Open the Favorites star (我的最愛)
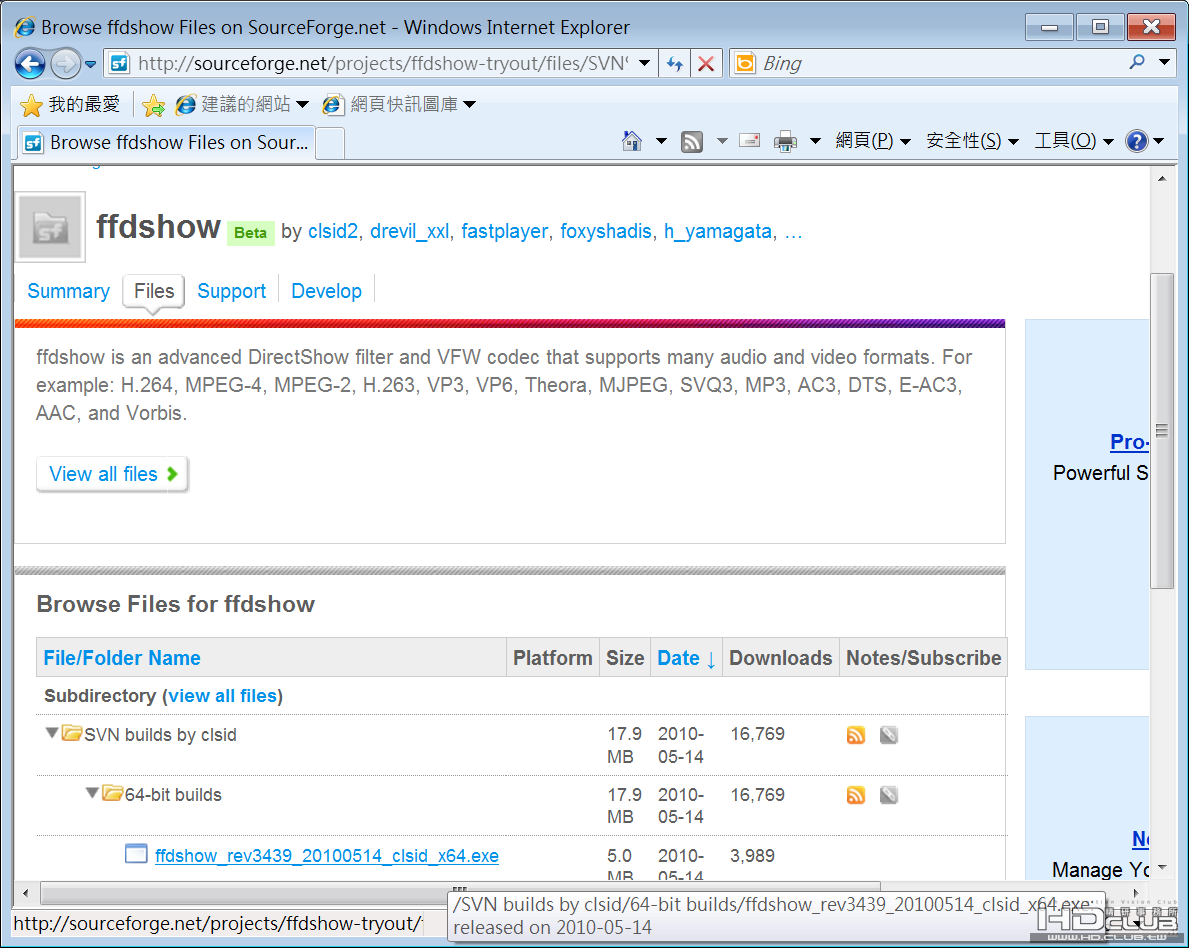The width and height of the screenshot is (1189, 948). tap(69, 105)
